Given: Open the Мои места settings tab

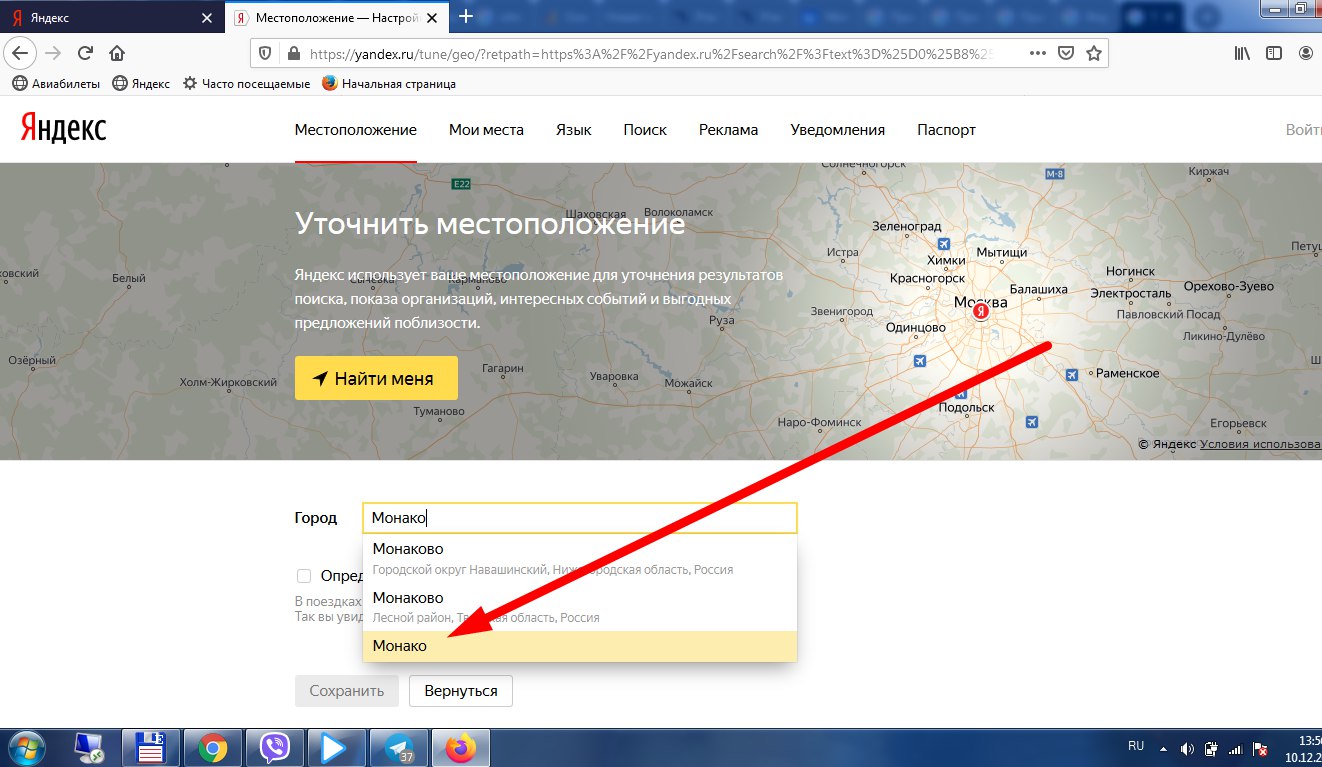Looking at the screenshot, I should pos(486,130).
